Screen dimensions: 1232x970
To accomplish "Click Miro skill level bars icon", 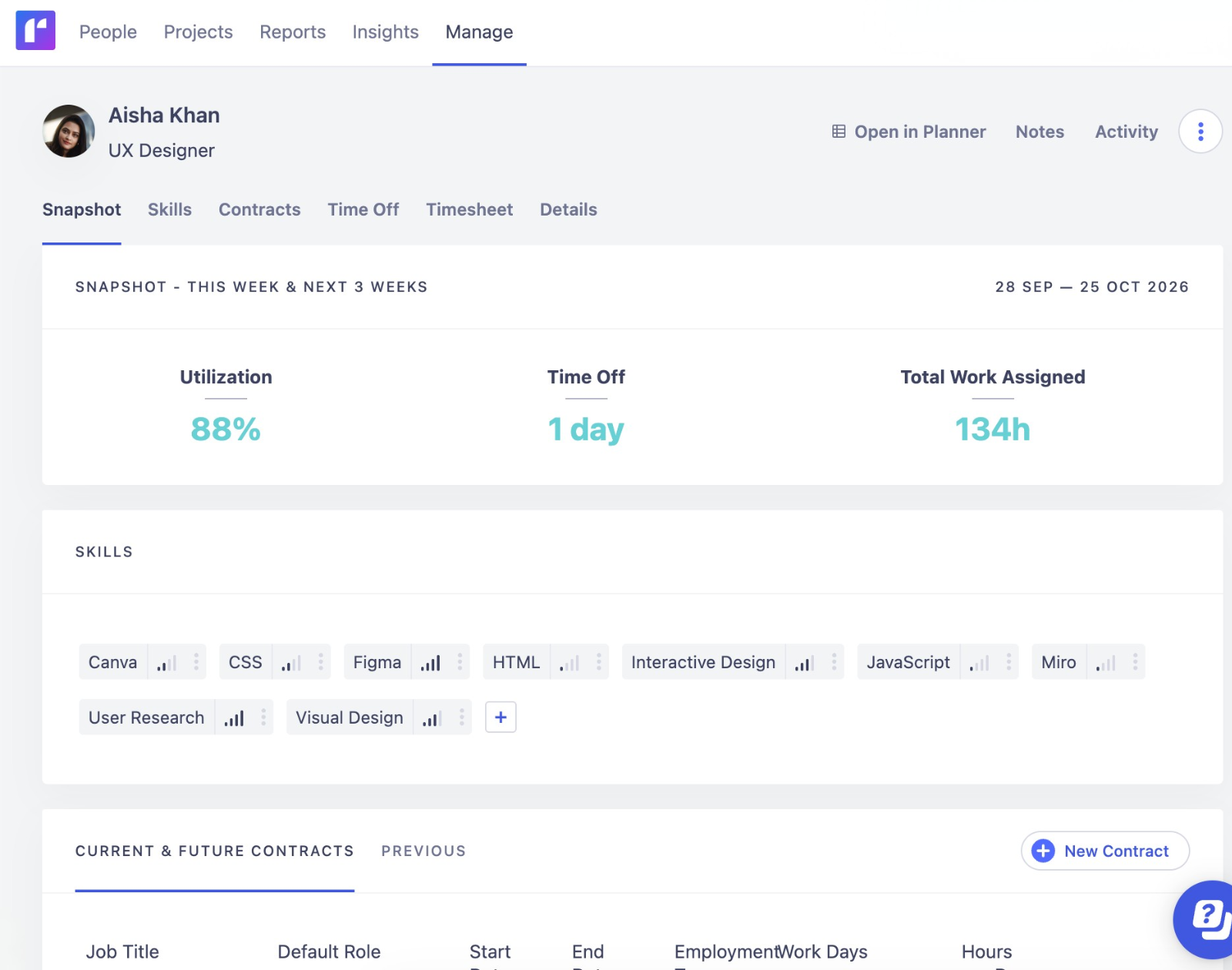I will tap(1106, 662).
